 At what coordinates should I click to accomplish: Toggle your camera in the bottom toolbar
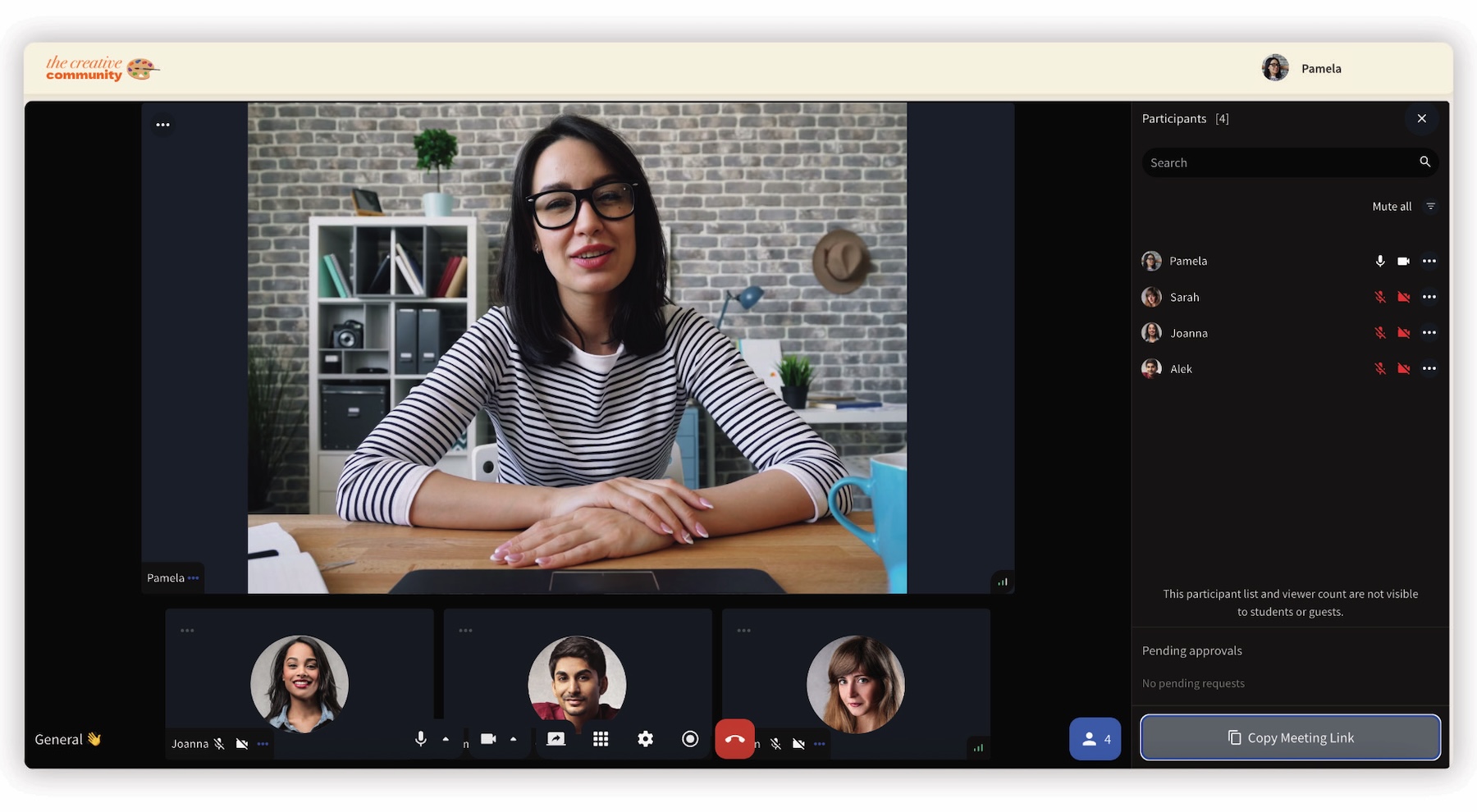488,739
